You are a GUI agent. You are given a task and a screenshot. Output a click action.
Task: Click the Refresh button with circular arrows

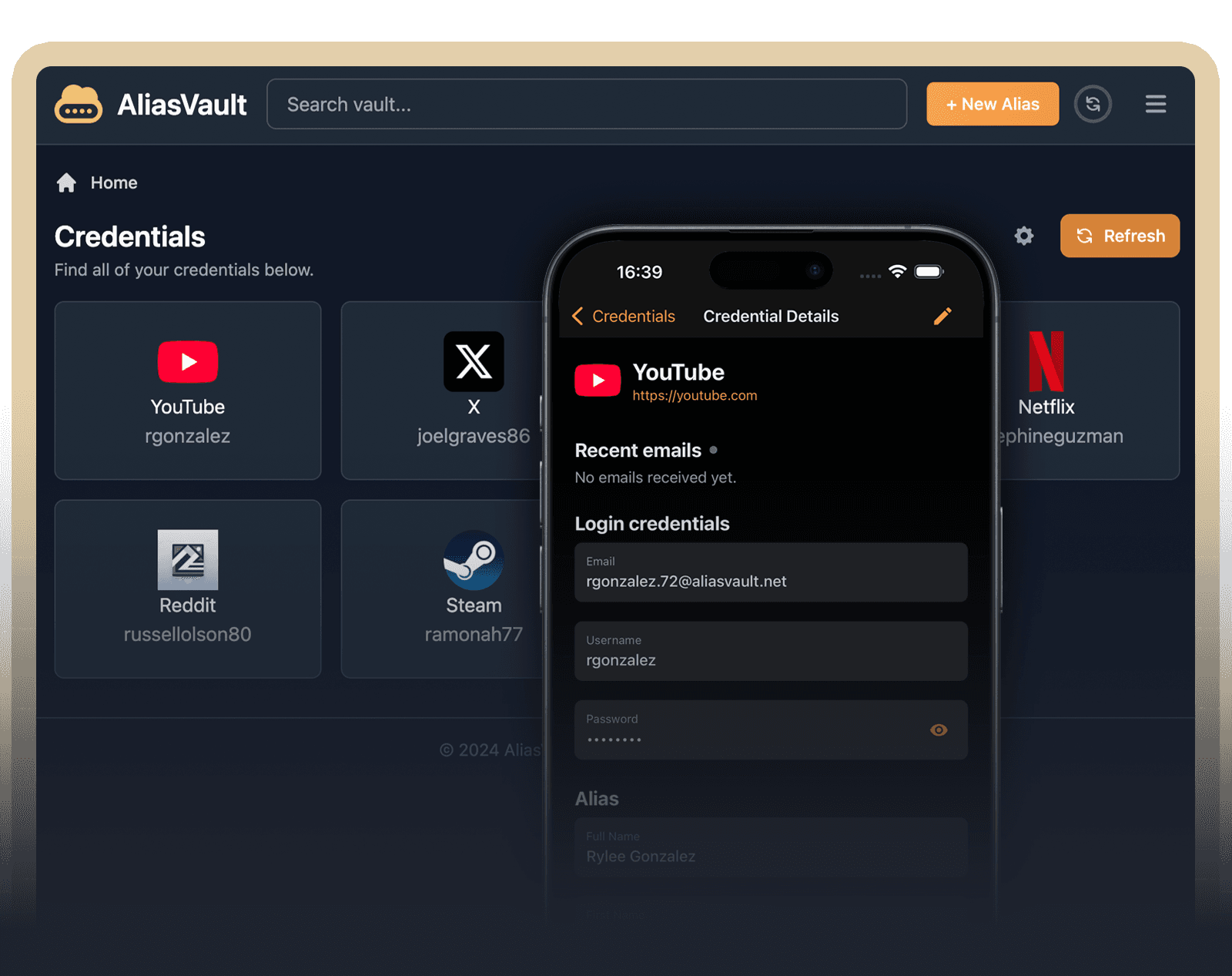1119,236
